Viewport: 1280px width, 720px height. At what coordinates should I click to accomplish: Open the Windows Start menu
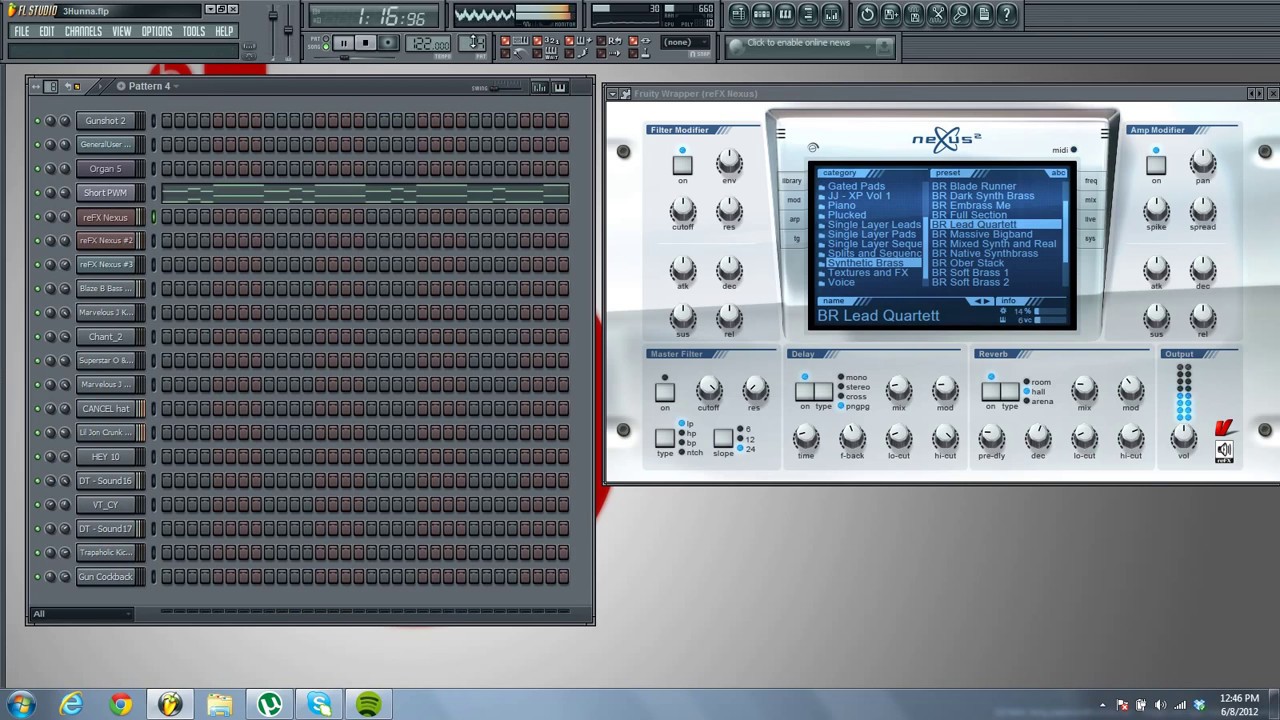[20, 705]
